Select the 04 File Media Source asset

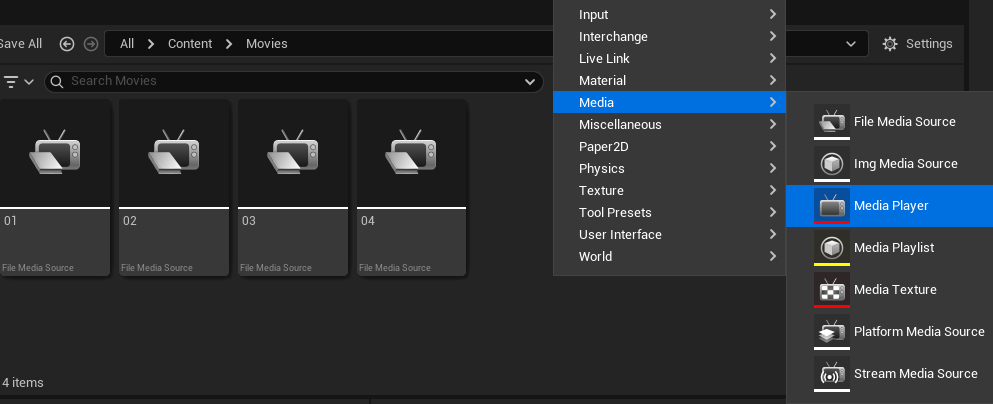[x=412, y=187]
